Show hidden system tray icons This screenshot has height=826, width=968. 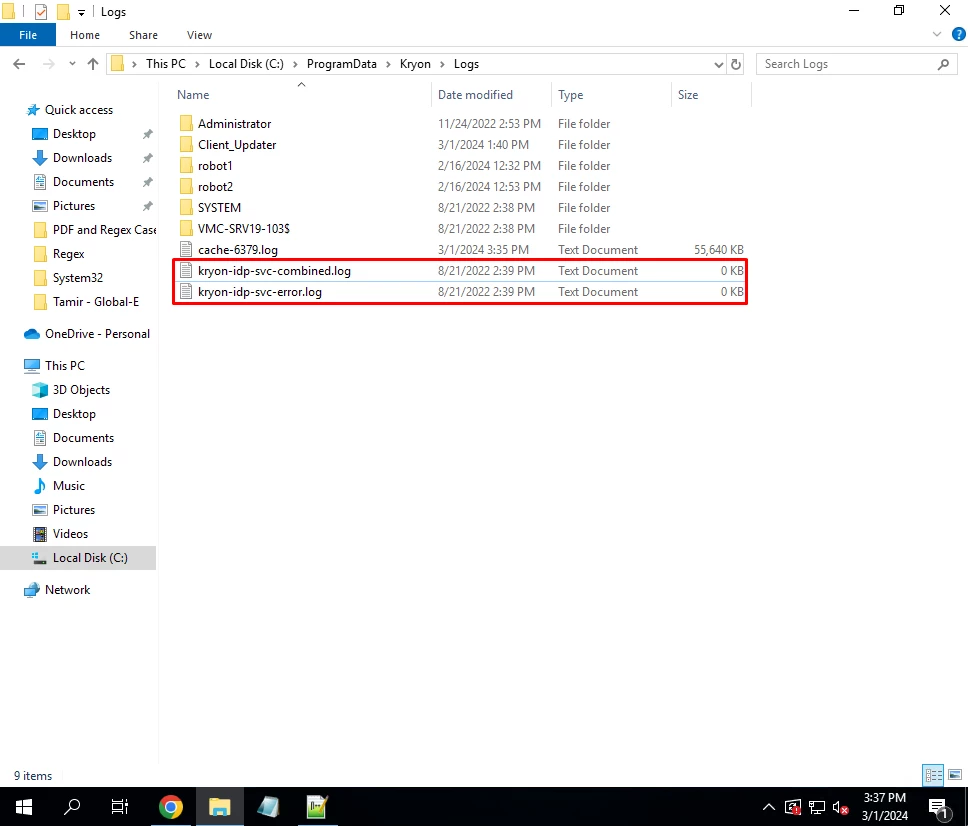[769, 807]
